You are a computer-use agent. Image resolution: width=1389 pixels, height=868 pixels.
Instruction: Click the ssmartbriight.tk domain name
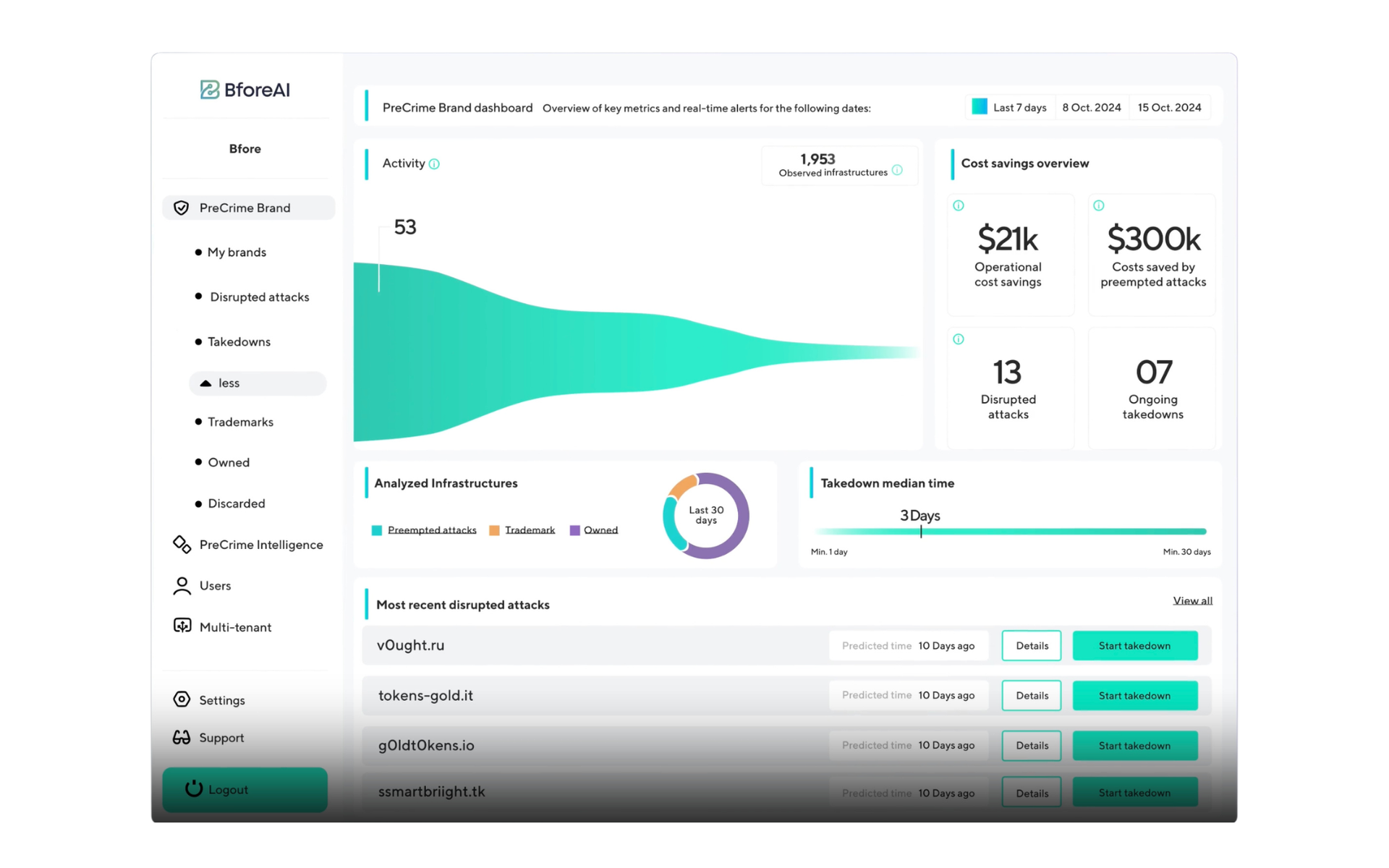click(x=431, y=791)
